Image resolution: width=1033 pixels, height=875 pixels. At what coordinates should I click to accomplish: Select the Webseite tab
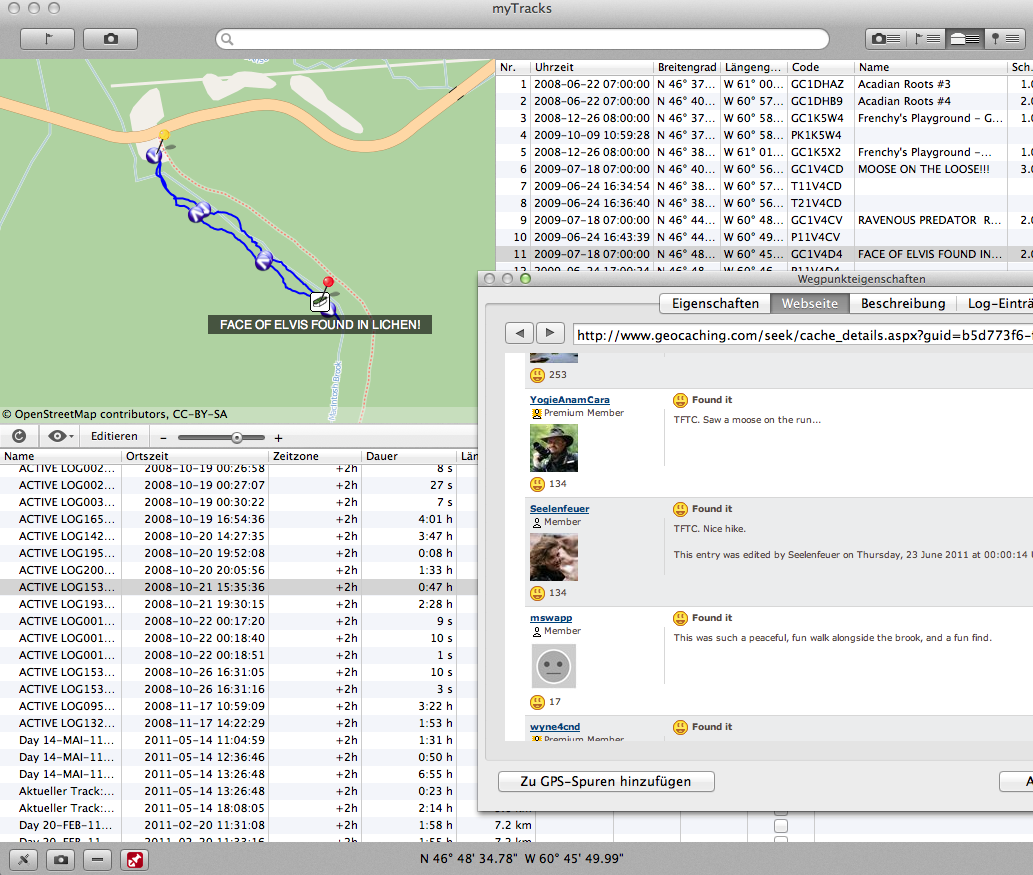coord(810,303)
